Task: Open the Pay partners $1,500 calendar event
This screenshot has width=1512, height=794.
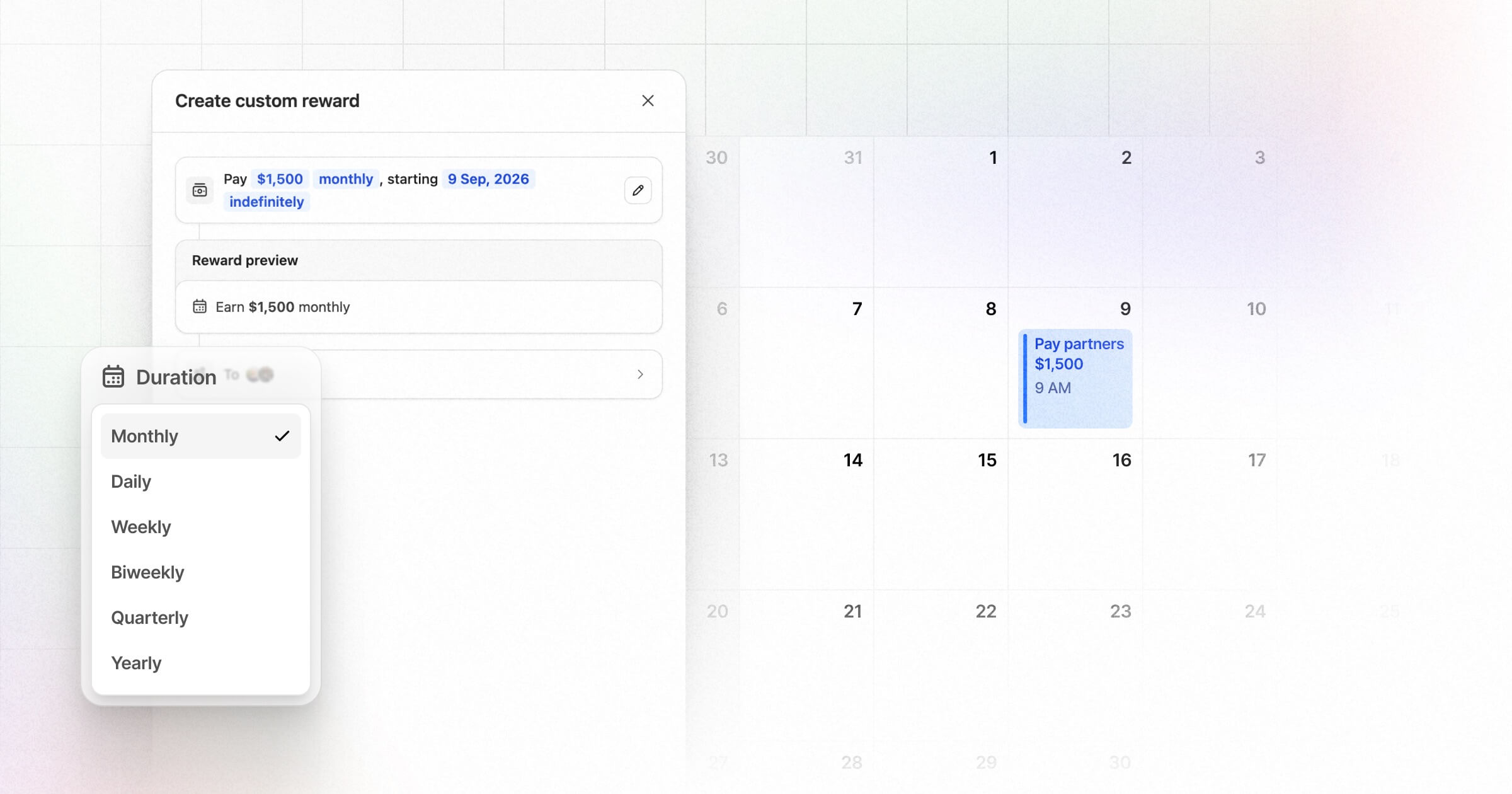Action: pos(1075,378)
